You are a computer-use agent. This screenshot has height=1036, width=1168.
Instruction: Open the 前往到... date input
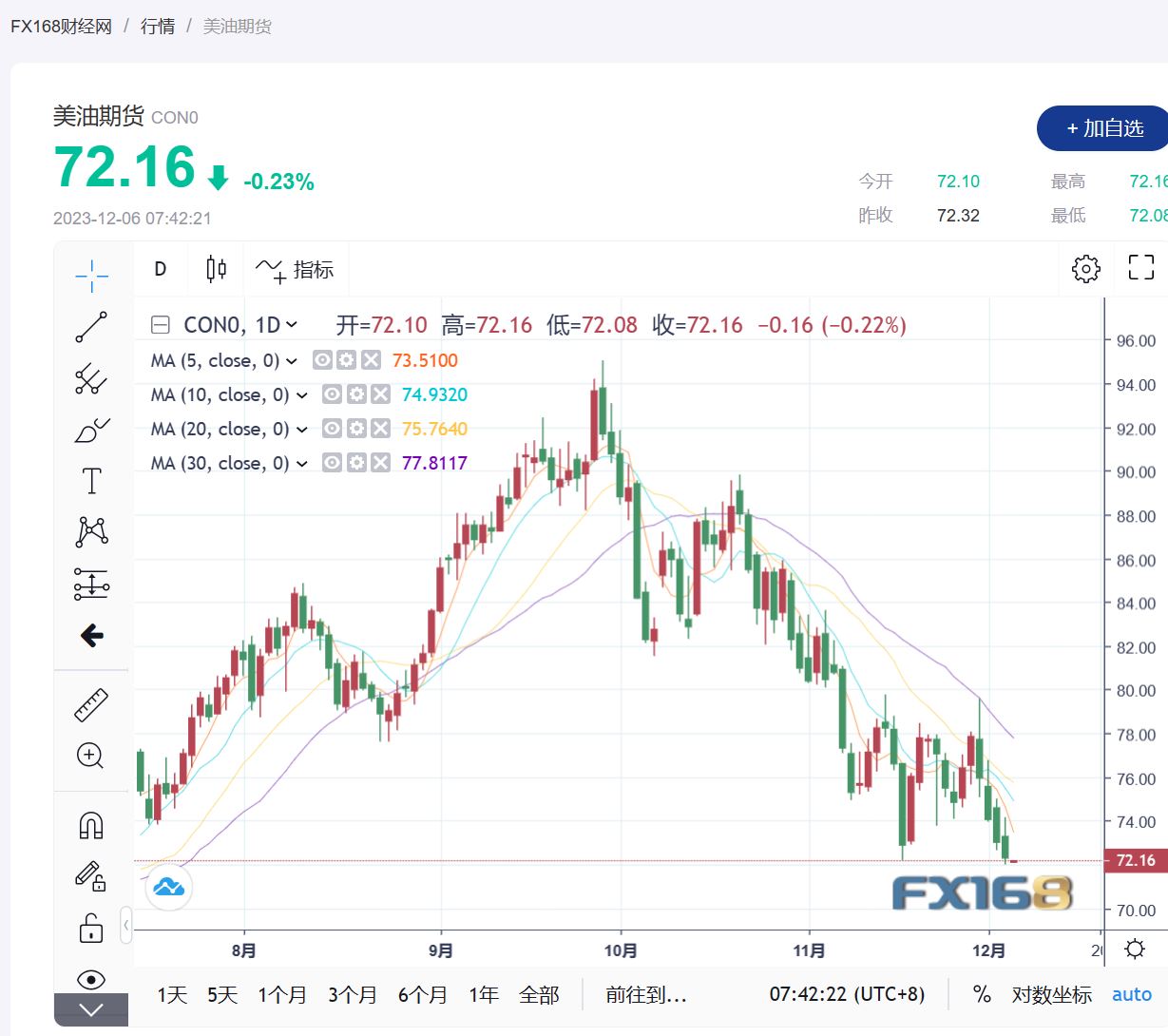pos(646,995)
